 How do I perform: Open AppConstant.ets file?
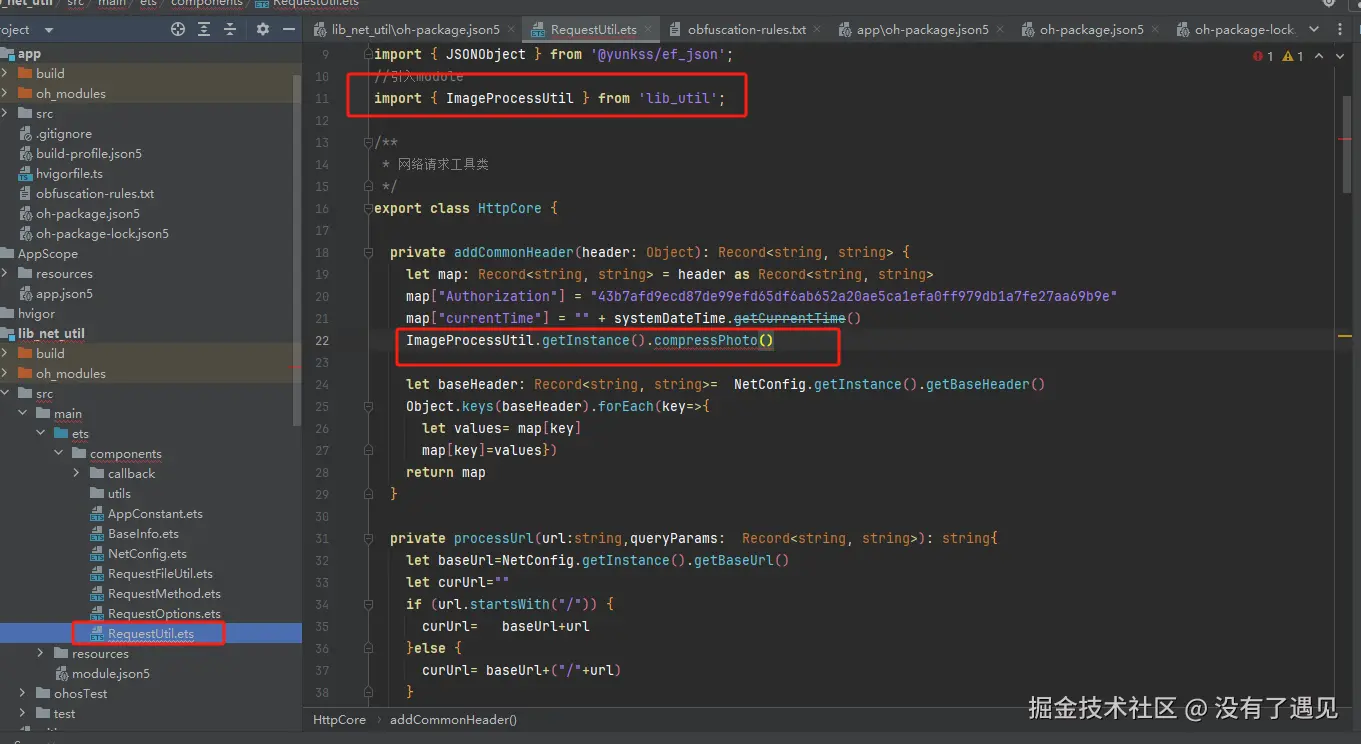(155, 513)
